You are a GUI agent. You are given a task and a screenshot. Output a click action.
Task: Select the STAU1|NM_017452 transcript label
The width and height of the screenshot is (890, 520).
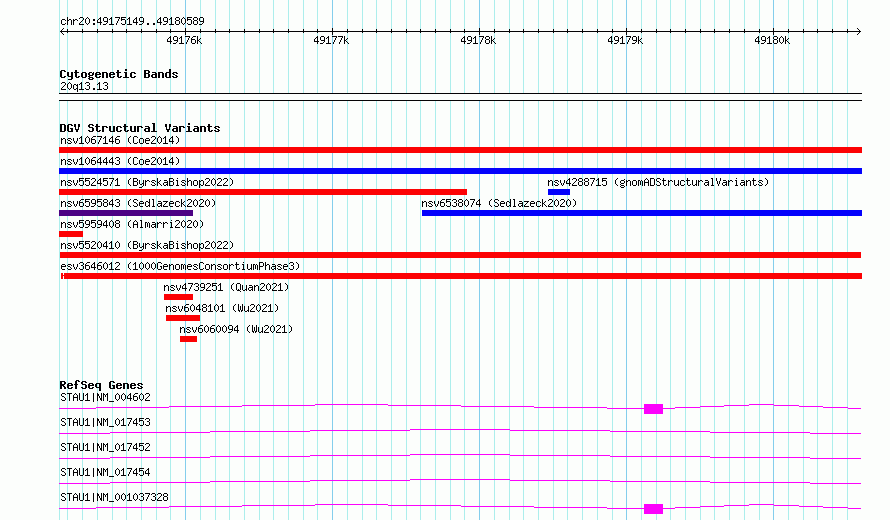click(x=105, y=447)
